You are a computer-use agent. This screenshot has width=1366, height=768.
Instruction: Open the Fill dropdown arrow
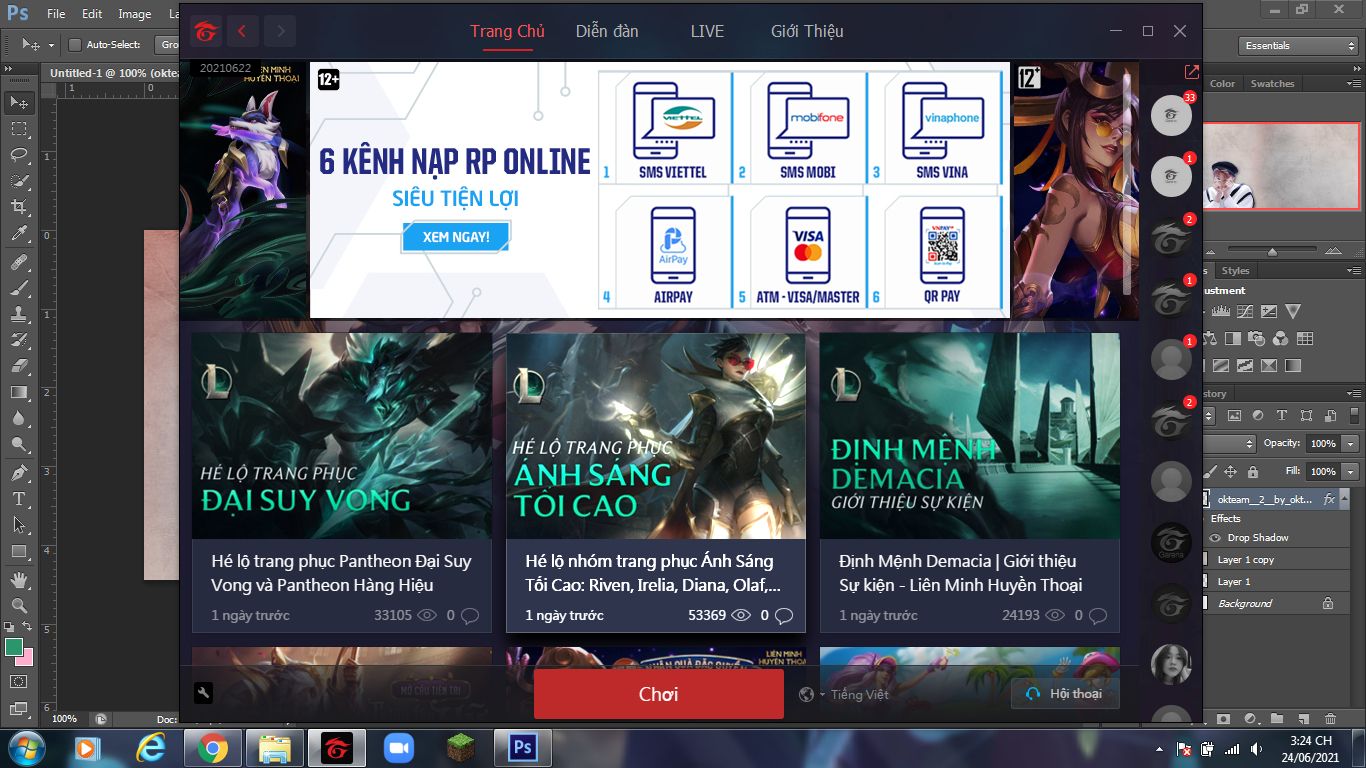1350,471
